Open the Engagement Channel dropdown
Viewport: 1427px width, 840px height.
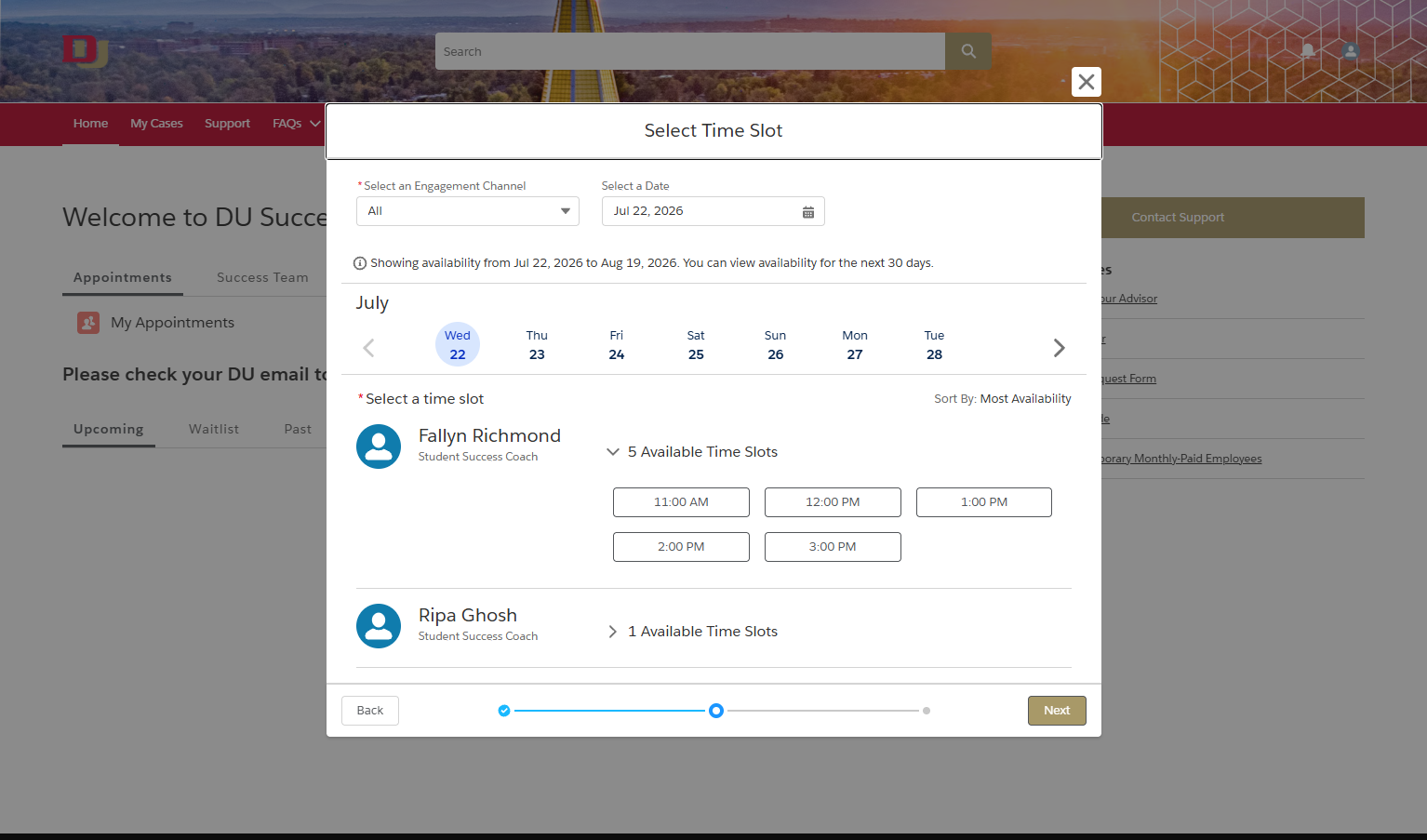point(468,211)
